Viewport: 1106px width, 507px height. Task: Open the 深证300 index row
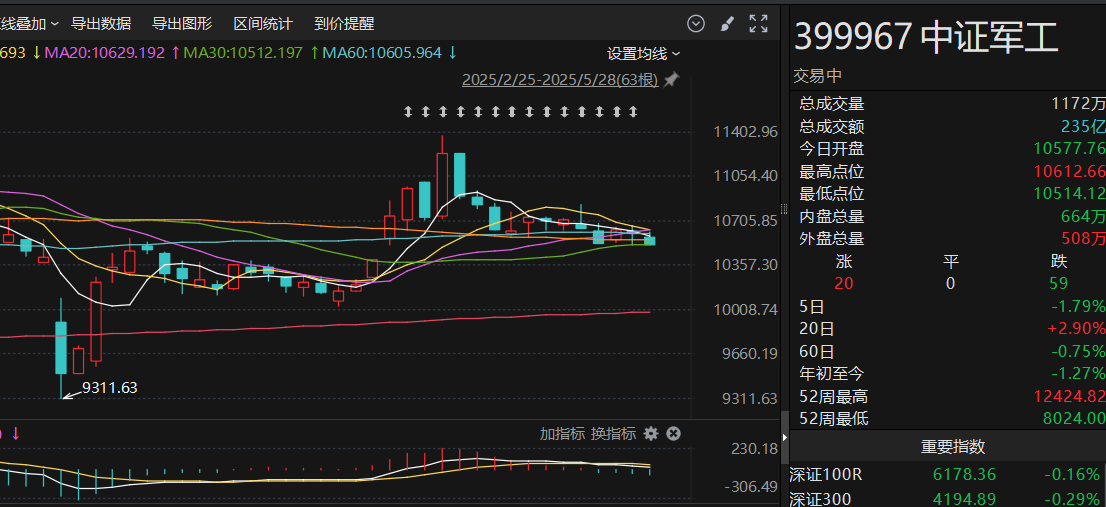tap(947, 499)
